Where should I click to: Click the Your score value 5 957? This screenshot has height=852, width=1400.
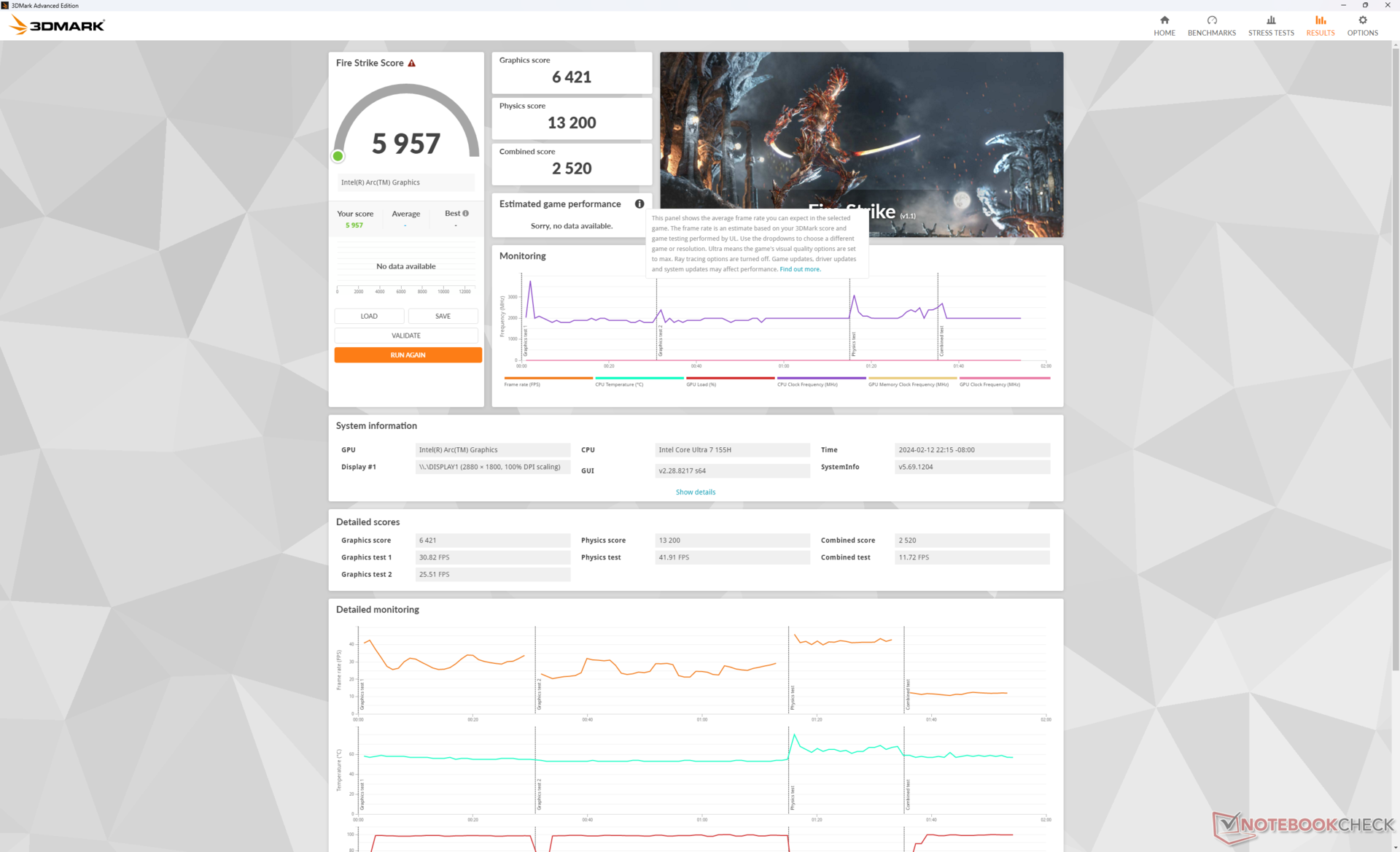point(354,225)
